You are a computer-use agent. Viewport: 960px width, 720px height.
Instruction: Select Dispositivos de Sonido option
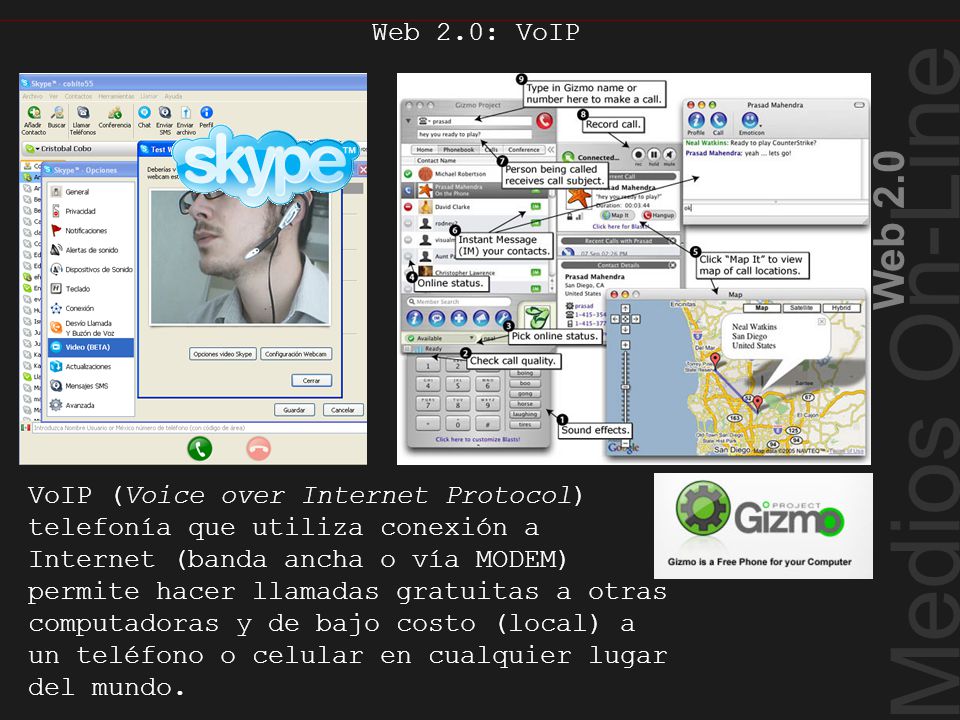[x=91, y=269]
